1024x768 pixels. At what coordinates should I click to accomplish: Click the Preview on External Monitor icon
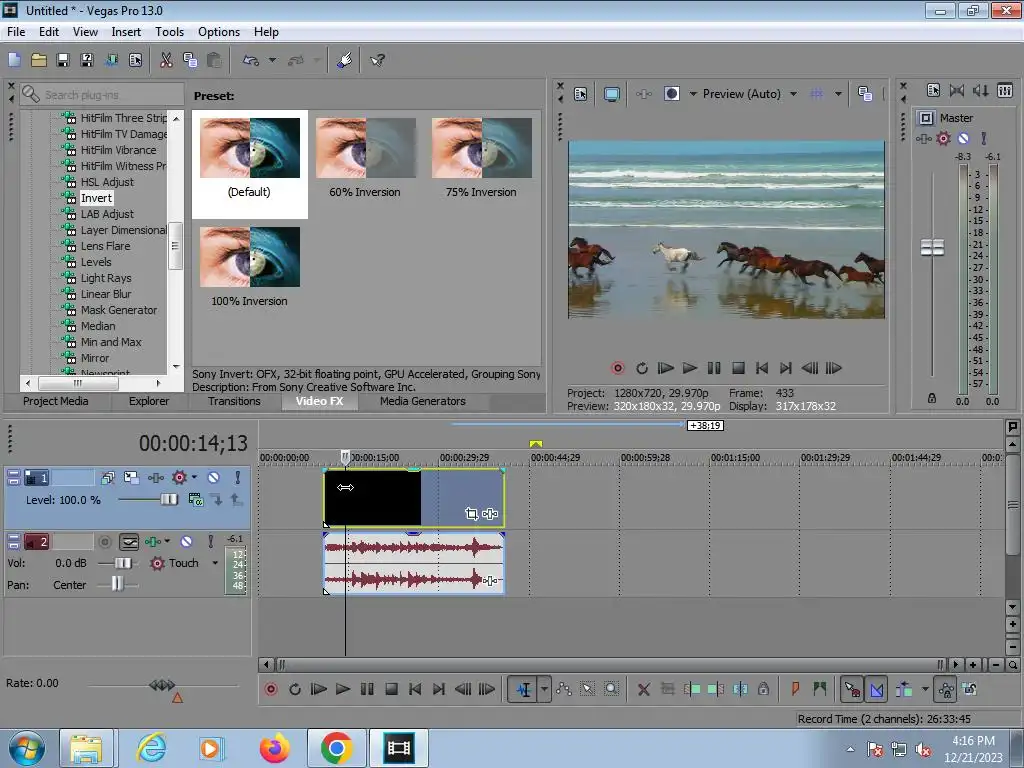pos(611,94)
